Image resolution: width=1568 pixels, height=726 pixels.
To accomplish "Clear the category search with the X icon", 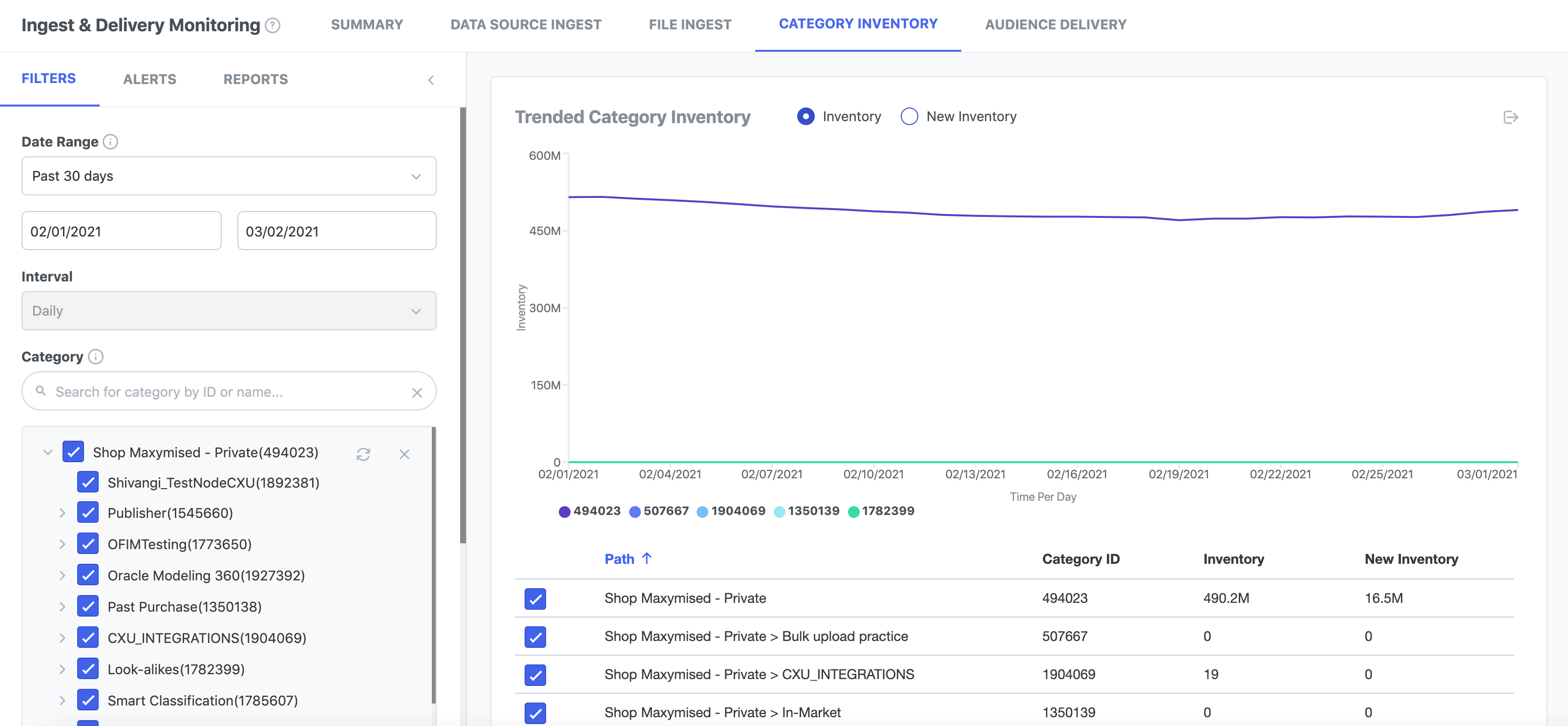I will click(x=417, y=392).
